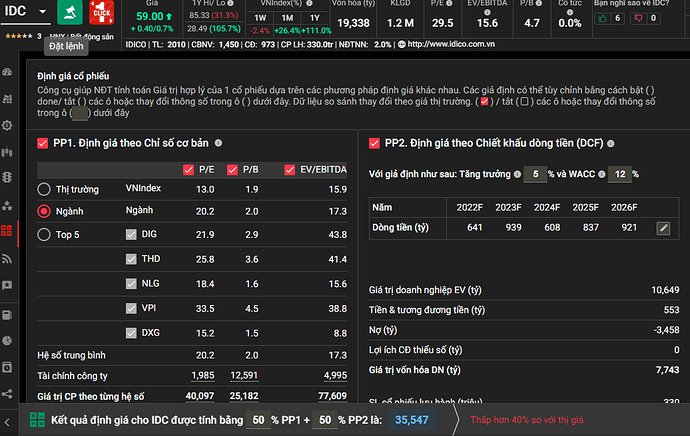Toggle the P/E column checkbox
Viewport: 690px width, 436px height.
click(188, 169)
